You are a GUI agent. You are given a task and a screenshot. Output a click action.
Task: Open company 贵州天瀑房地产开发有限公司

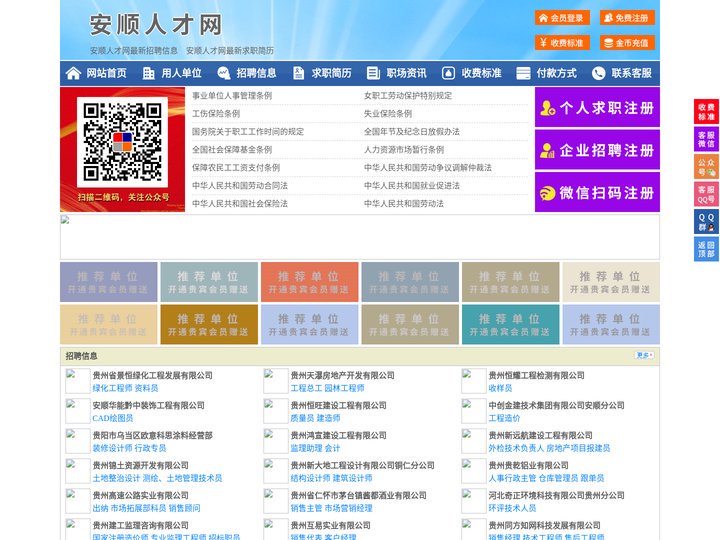(x=343, y=375)
